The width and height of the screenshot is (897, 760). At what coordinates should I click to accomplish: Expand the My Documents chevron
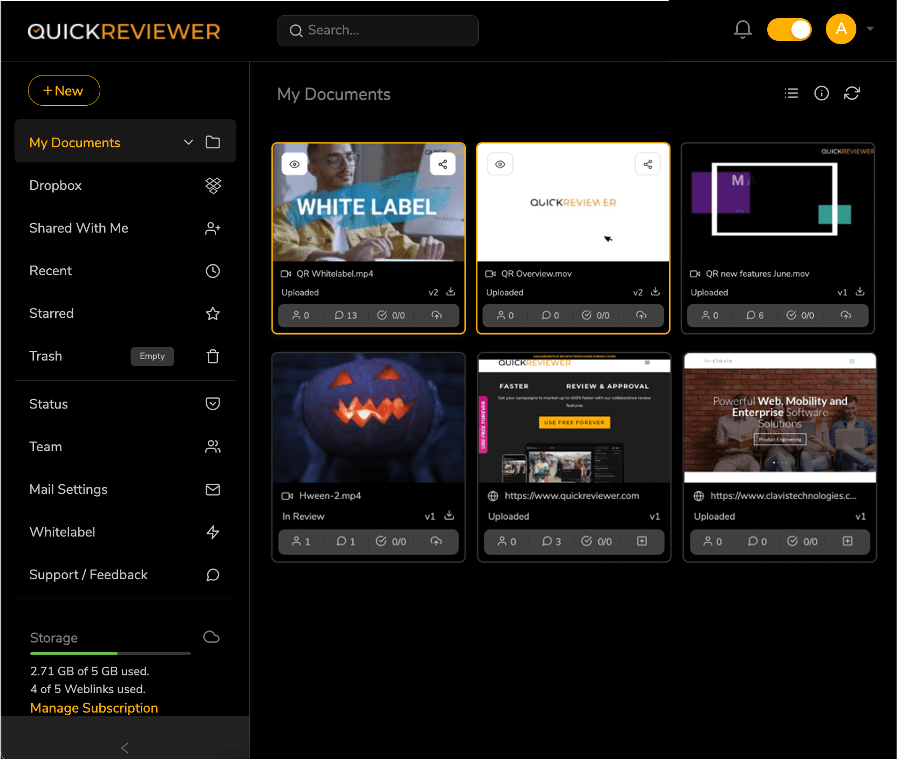pyautogui.click(x=188, y=143)
